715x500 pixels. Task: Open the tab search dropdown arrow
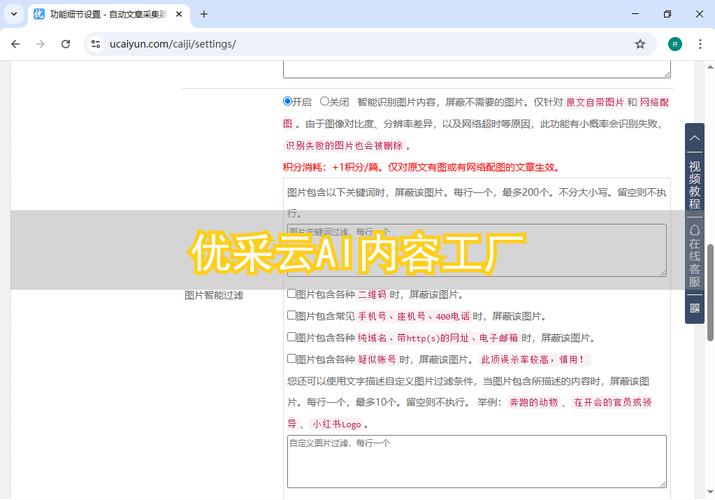[x=14, y=14]
